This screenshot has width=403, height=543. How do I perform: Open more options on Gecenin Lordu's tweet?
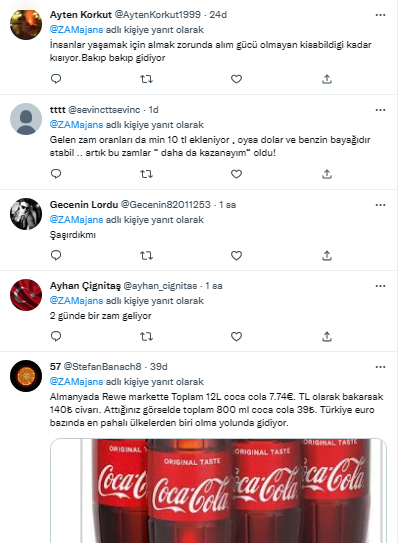(x=380, y=205)
